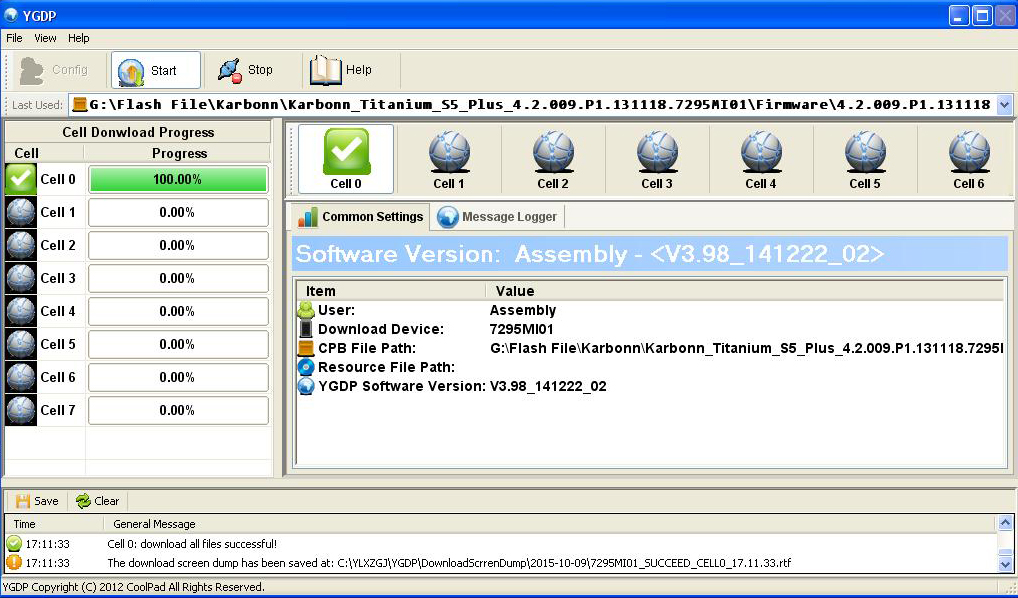The height and width of the screenshot is (598, 1018).
Task: Open the Last Used firmware path dropdown
Action: pyautogui.click(x=1003, y=104)
